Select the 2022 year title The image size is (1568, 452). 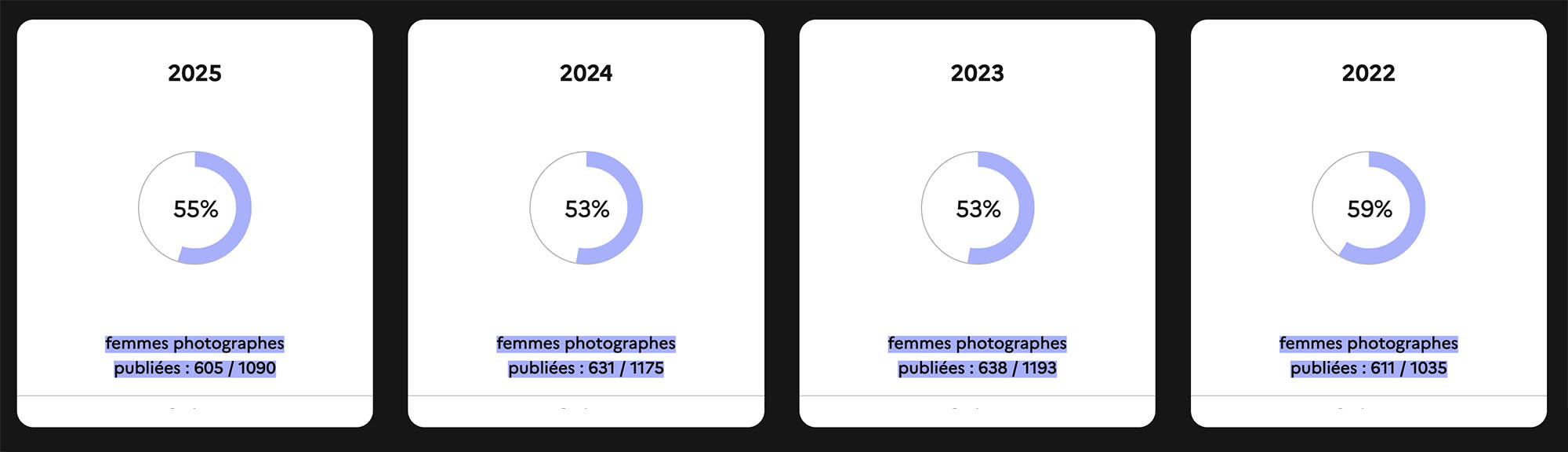coord(1368,73)
